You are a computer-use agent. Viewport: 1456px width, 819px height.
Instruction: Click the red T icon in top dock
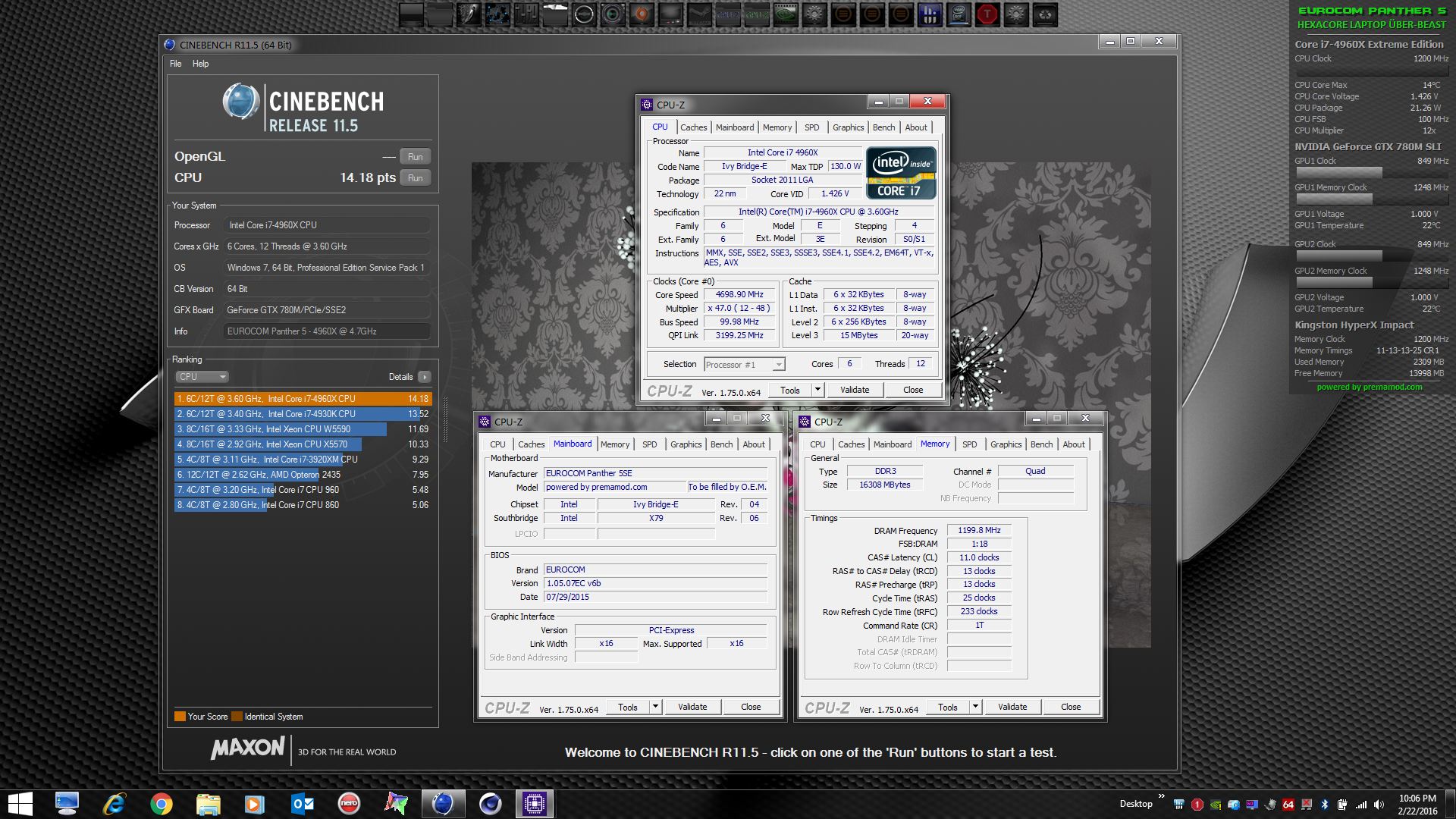pos(987,14)
